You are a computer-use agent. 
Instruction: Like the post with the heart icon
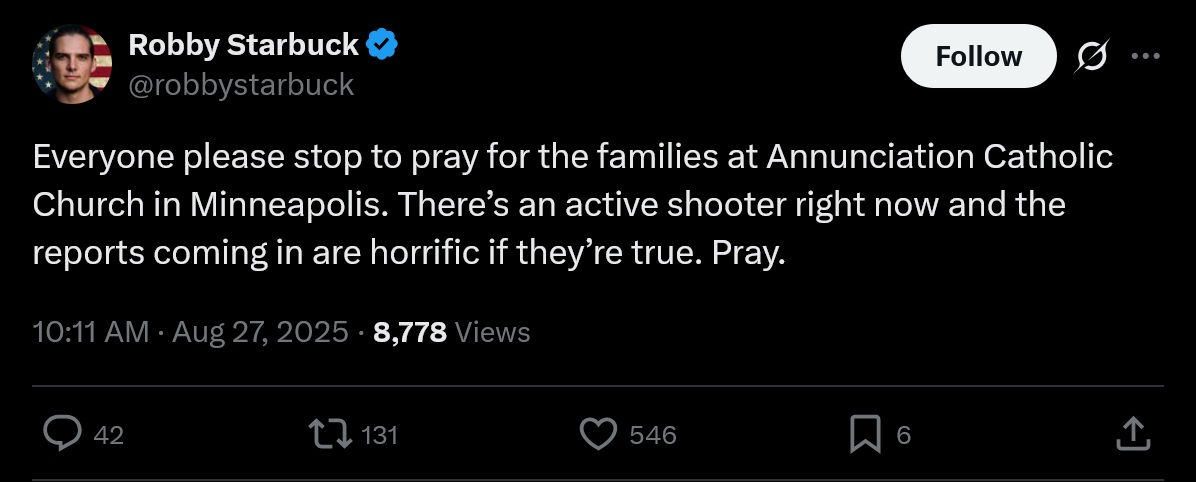[x=598, y=434]
